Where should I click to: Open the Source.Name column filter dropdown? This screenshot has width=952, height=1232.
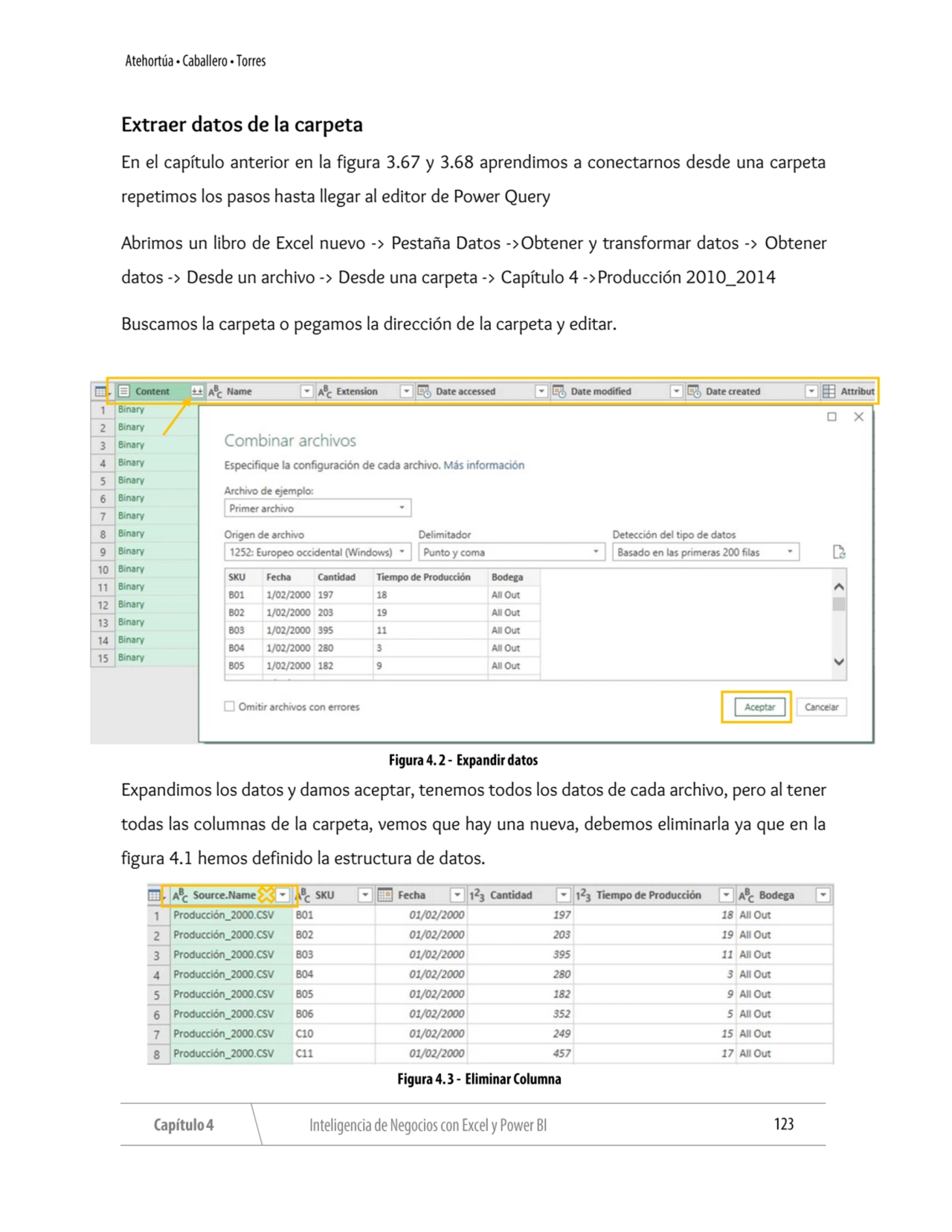[283, 895]
